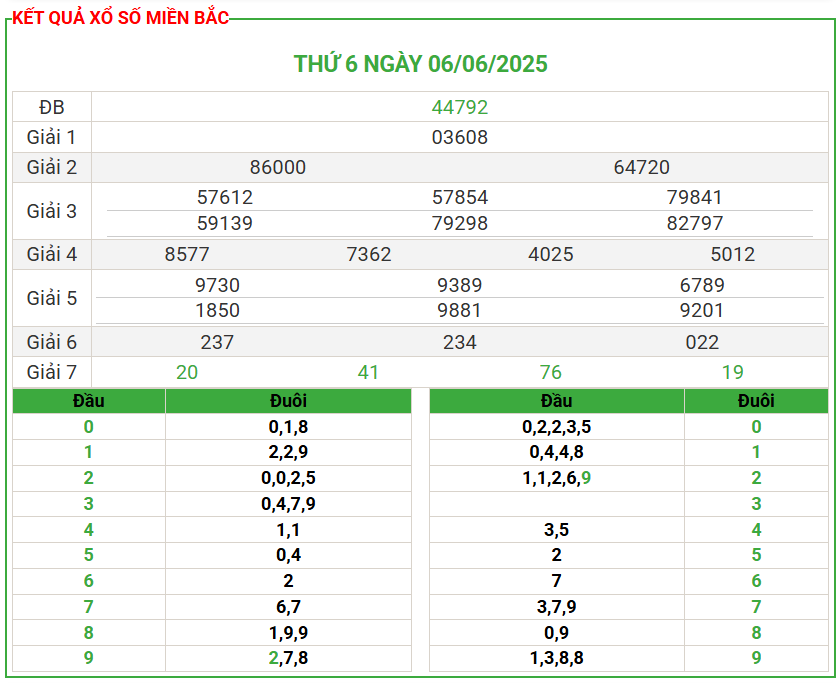Select Giải 5 number 9201
Viewport: 839px width, 683px height.
tap(702, 310)
